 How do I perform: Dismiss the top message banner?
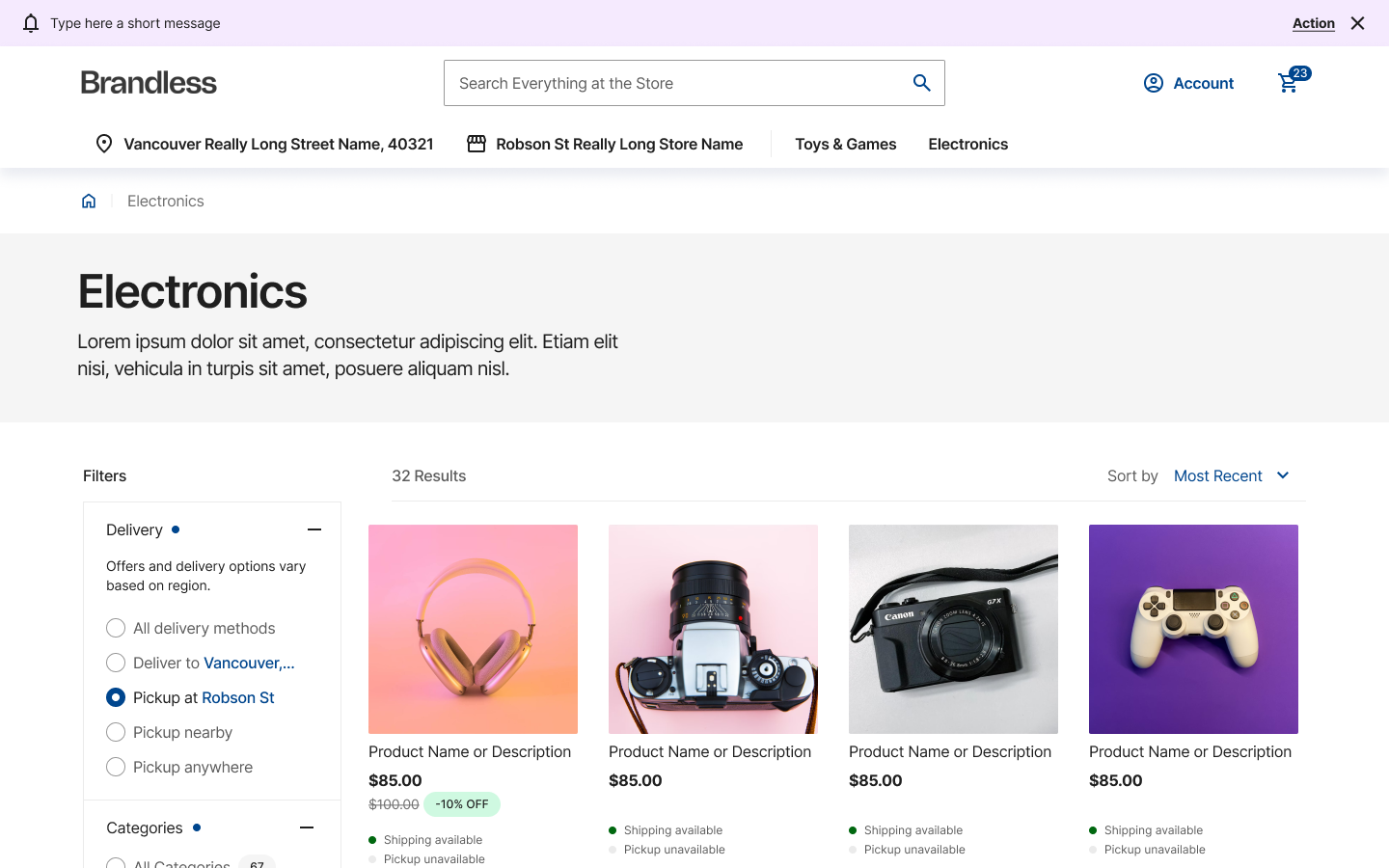click(1357, 23)
